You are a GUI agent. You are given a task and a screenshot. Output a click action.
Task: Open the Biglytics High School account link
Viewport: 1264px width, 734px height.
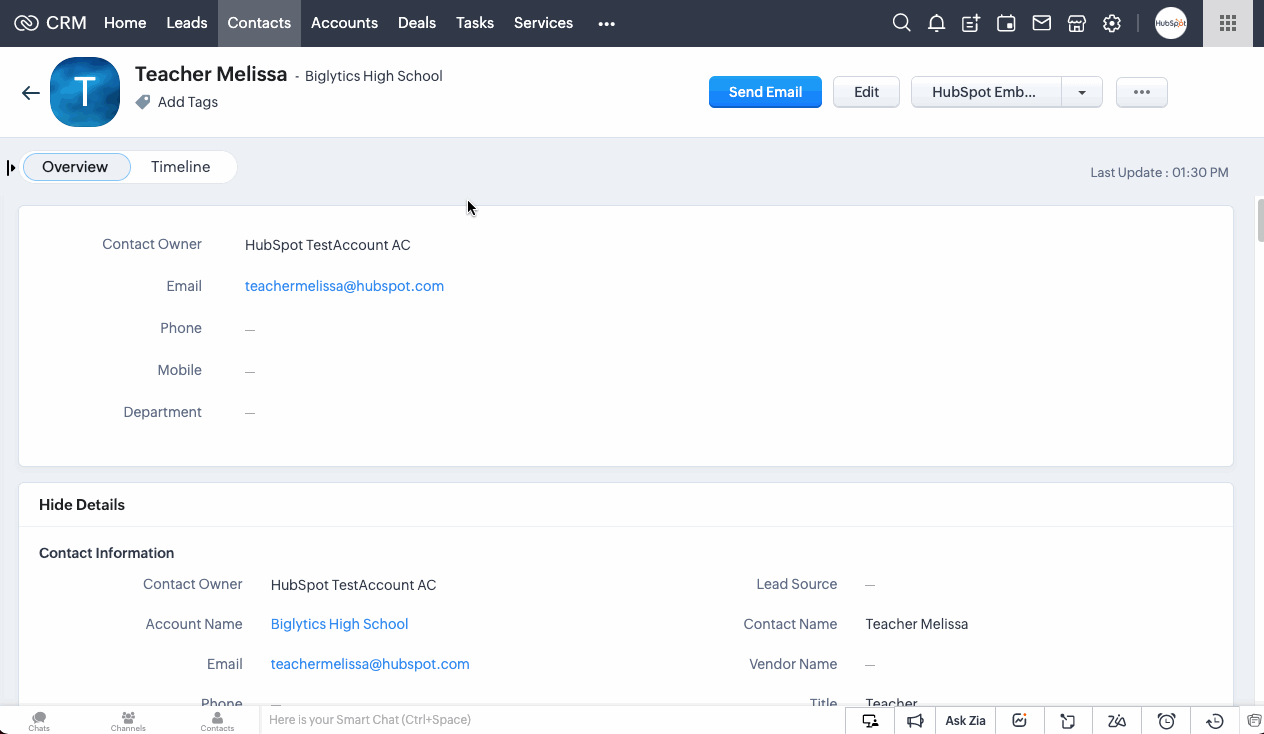click(x=339, y=624)
